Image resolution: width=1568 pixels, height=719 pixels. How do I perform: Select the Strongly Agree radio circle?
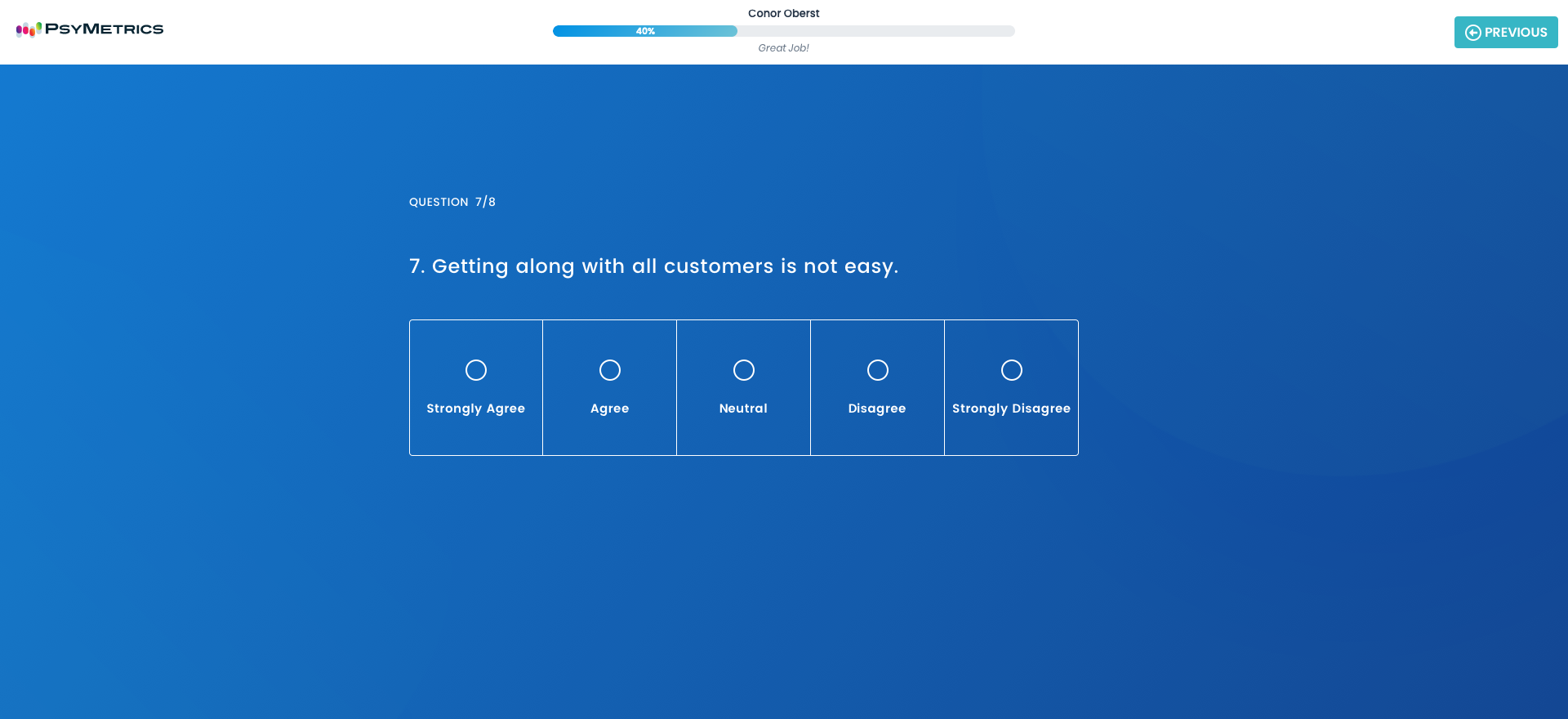[x=476, y=370]
